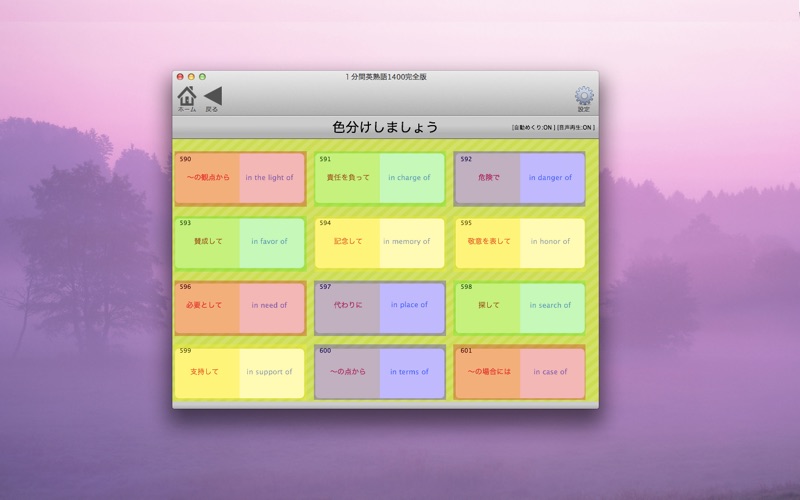Maximize the window with green button

(x=203, y=77)
